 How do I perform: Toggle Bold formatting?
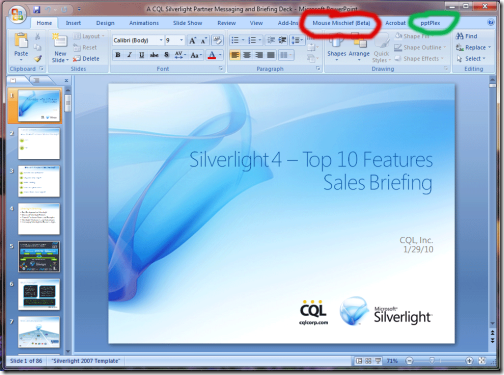tap(118, 55)
